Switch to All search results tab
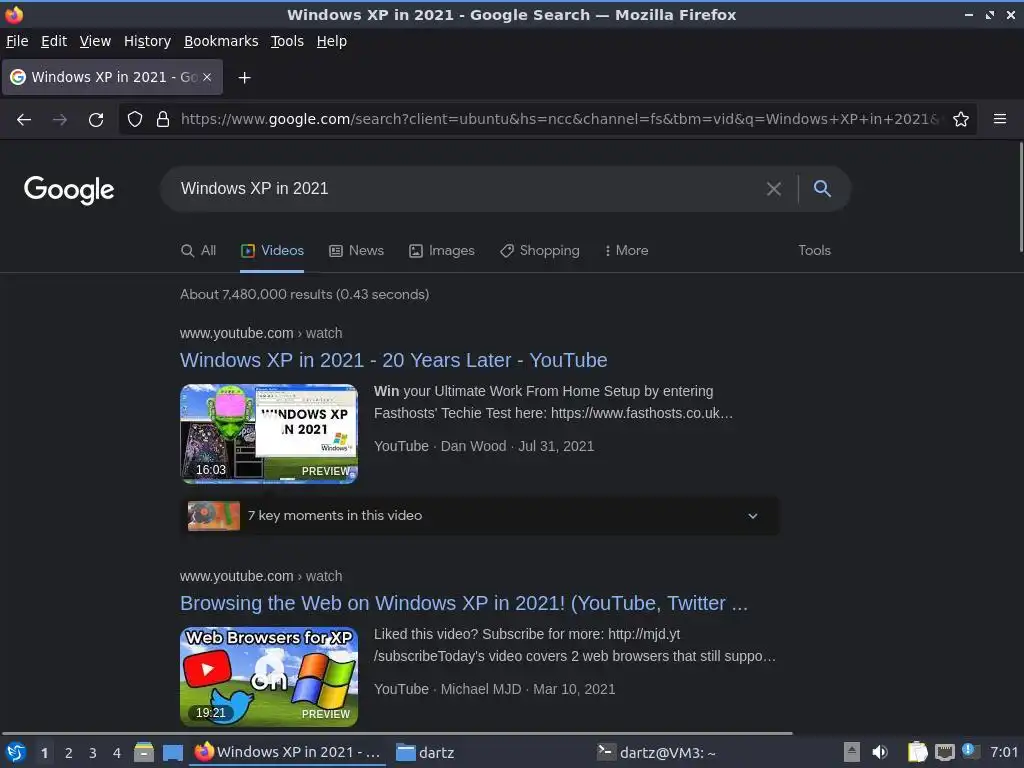Image resolution: width=1024 pixels, height=768 pixels. coord(198,251)
